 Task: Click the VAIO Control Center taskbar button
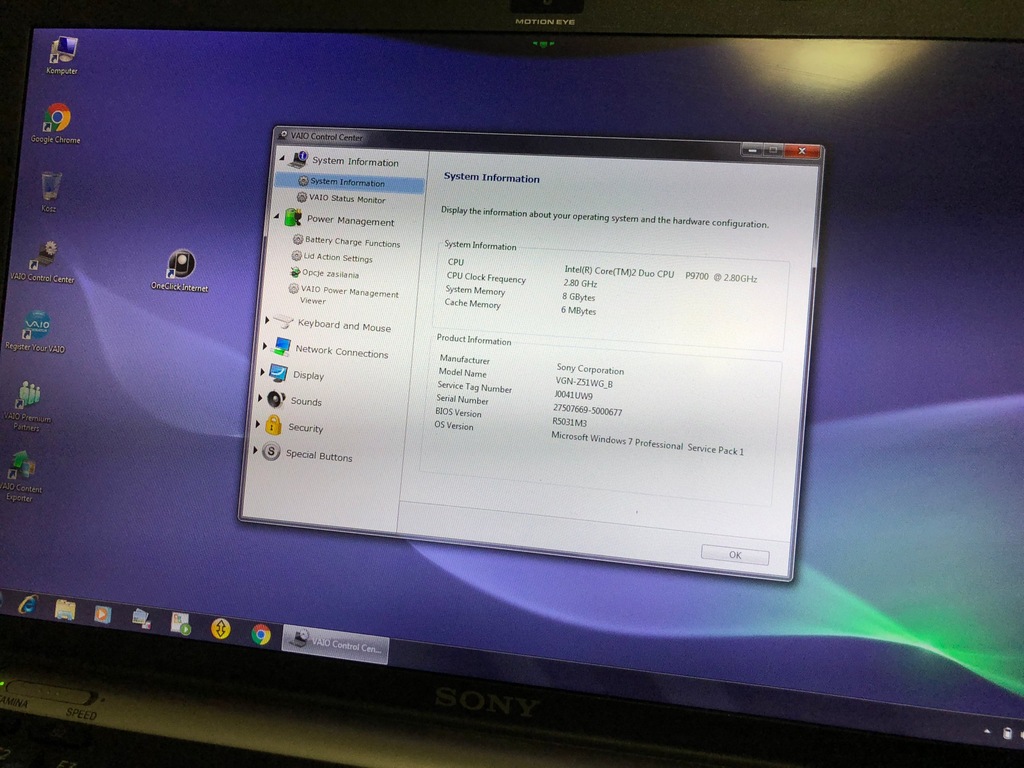click(336, 643)
